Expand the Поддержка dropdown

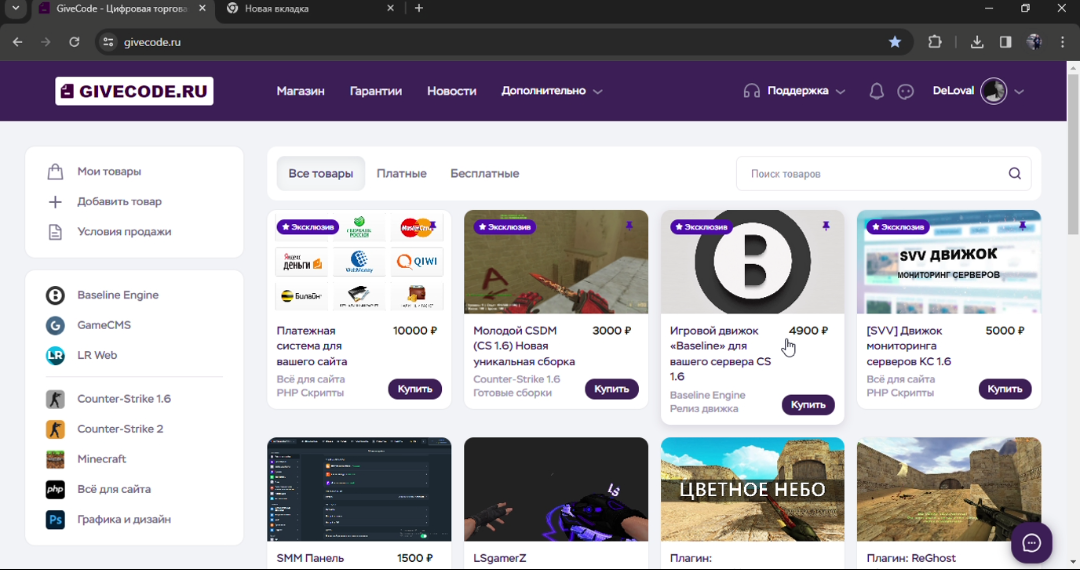point(795,91)
